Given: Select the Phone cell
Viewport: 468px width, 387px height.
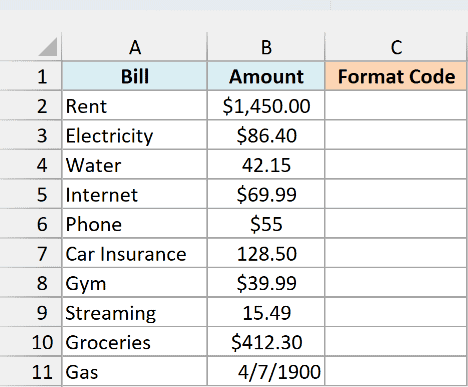Looking at the screenshot, I should [135, 223].
